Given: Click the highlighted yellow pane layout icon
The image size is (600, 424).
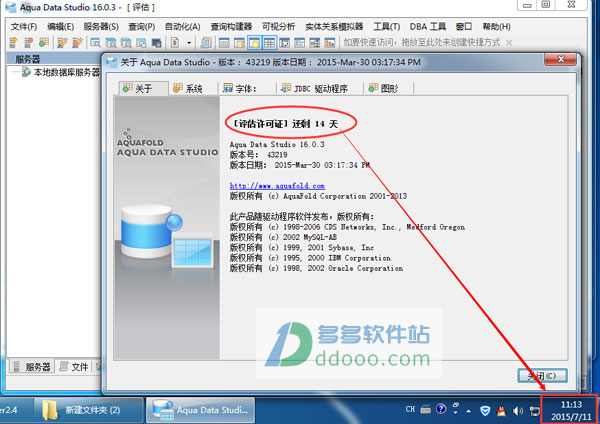Looking at the screenshot, I should (x=254, y=43).
